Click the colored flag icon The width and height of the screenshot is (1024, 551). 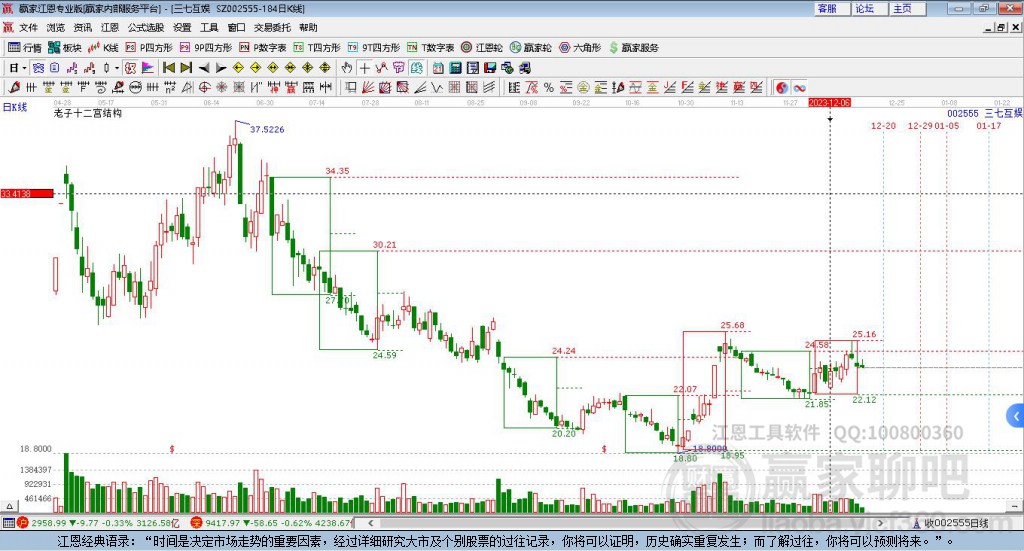[x=148, y=68]
